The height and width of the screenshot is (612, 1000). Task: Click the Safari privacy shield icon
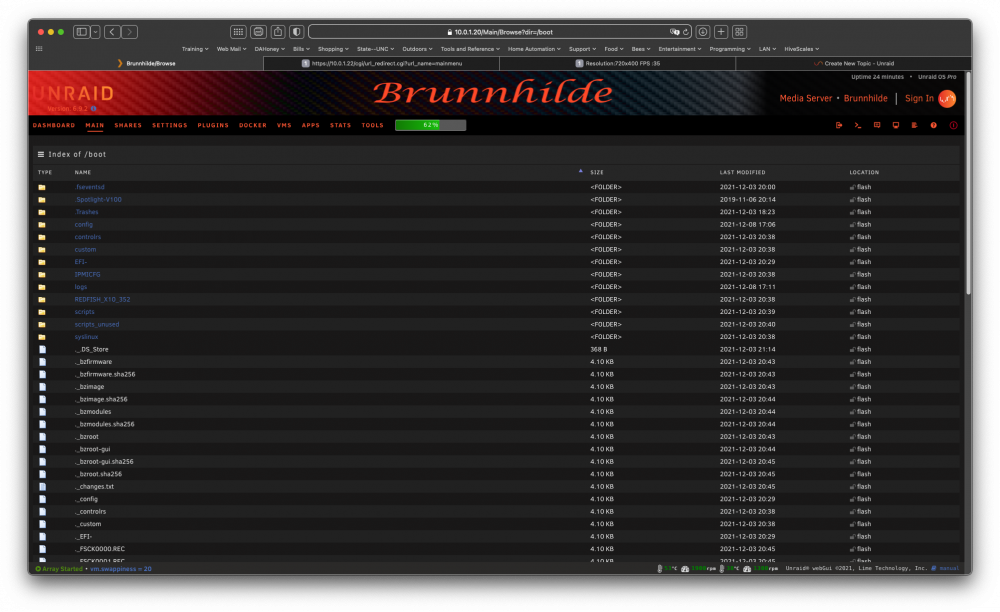click(x=297, y=32)
